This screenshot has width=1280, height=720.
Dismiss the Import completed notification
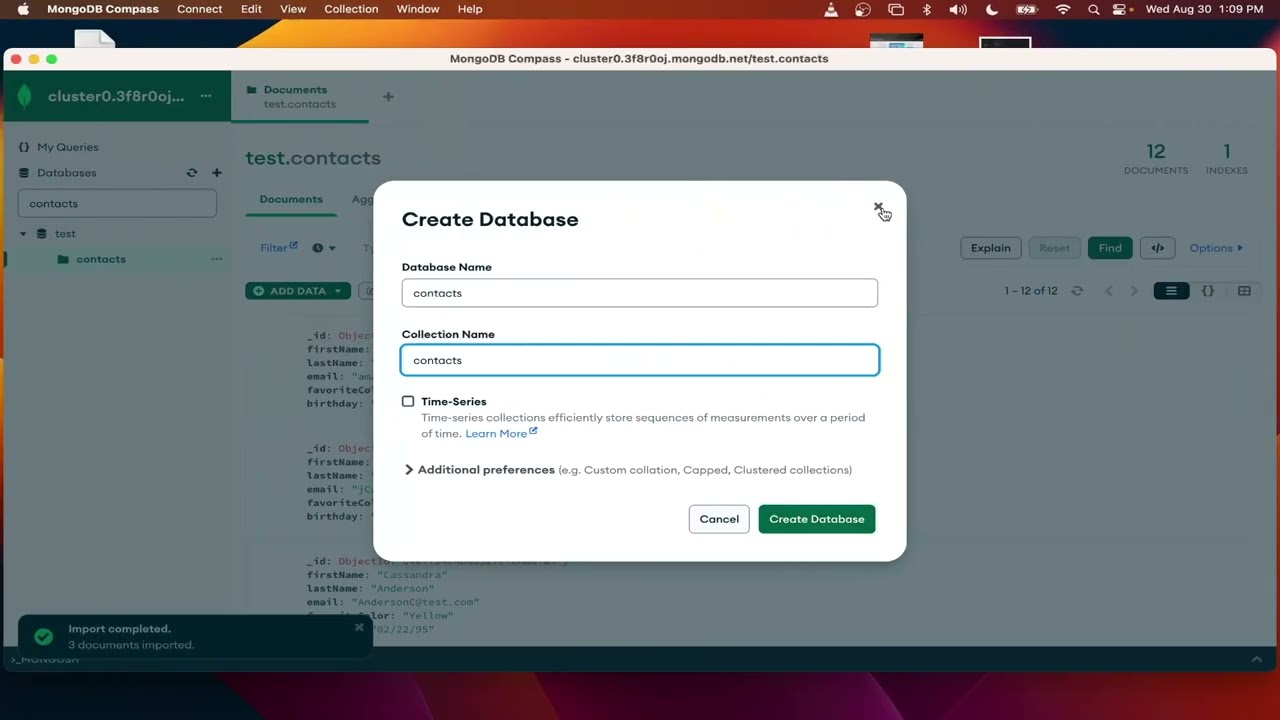(x=359, y=628)
